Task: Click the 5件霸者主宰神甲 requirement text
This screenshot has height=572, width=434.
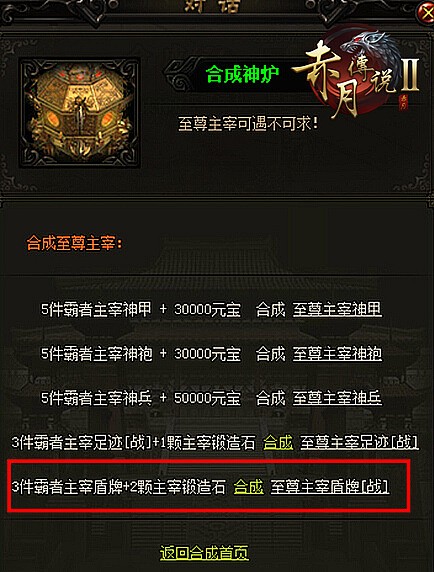Action: coord(96,309)
